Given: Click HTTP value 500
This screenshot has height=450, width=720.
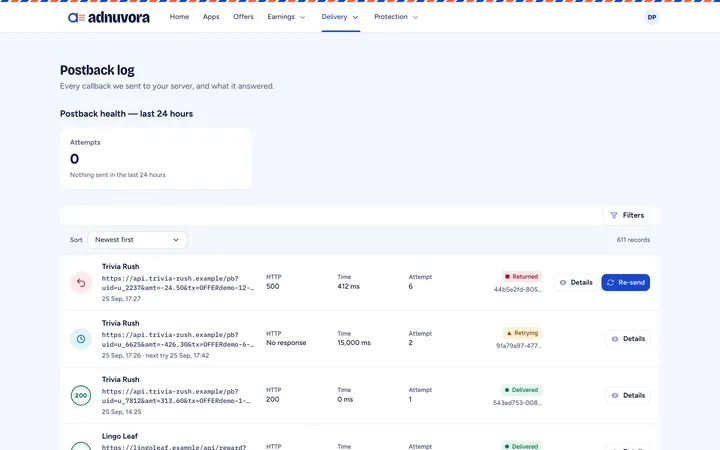Looking at the screenshot, I should coord(273,287).
